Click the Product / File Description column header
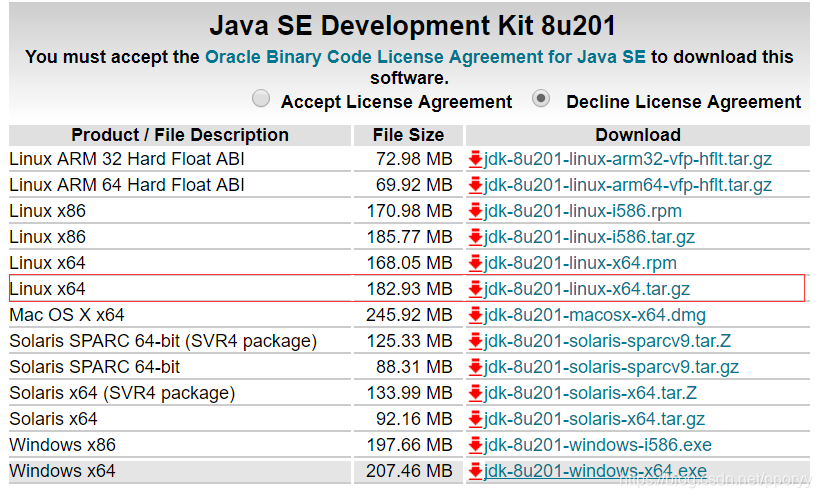Screen dimensions: 822x498 click(x=180, y=135)
